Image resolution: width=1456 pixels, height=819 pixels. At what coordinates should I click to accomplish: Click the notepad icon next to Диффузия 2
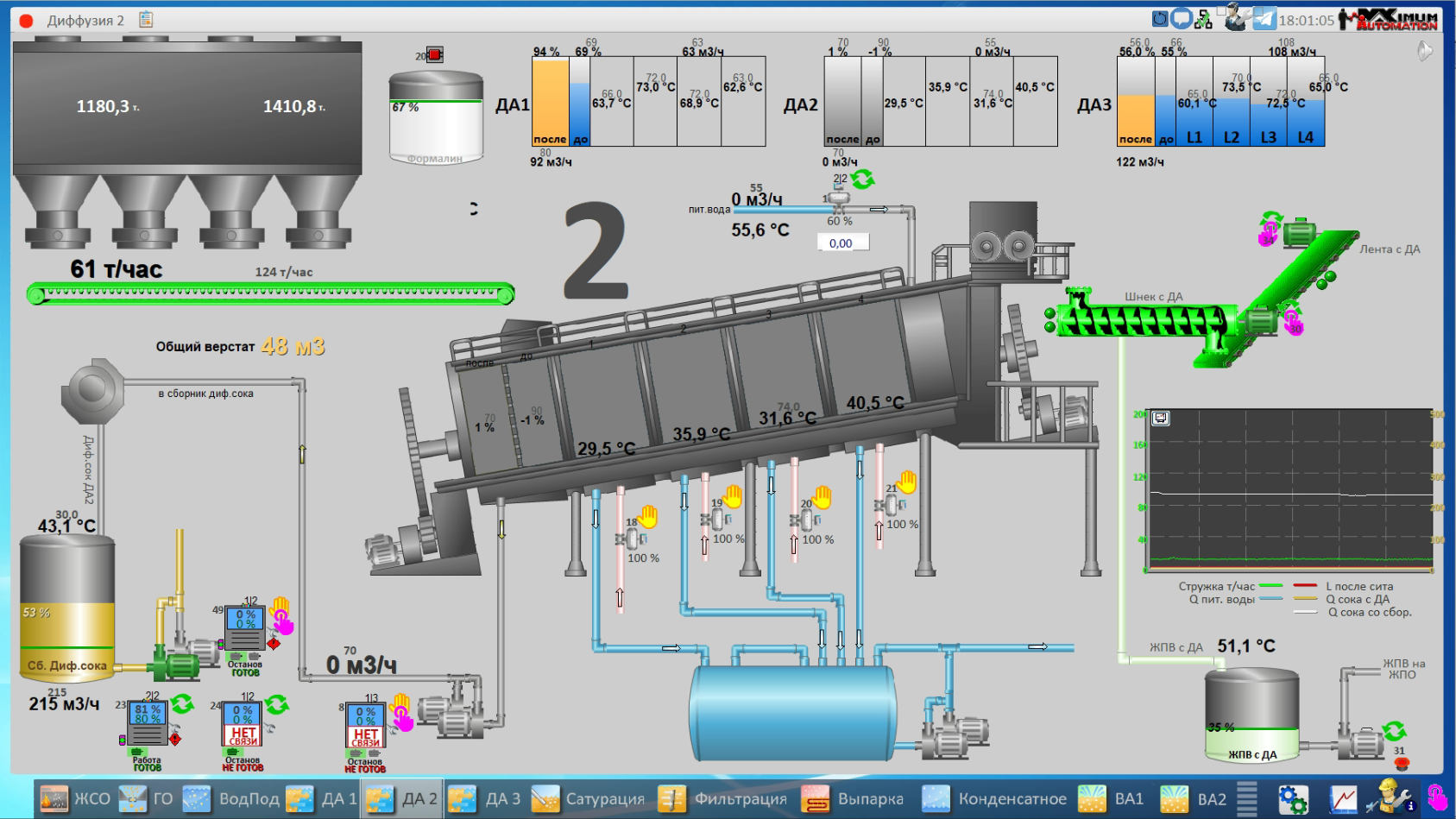pyautogui.click(x=146, y=19)
